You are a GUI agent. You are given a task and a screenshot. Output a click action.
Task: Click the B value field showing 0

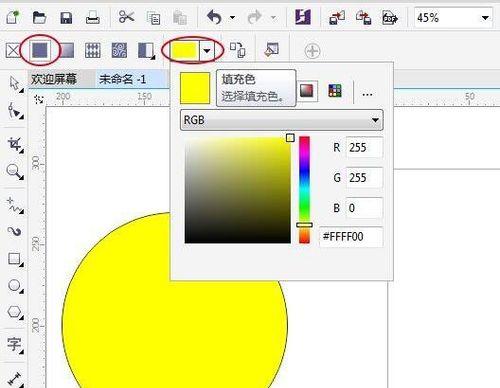point(364,208)
